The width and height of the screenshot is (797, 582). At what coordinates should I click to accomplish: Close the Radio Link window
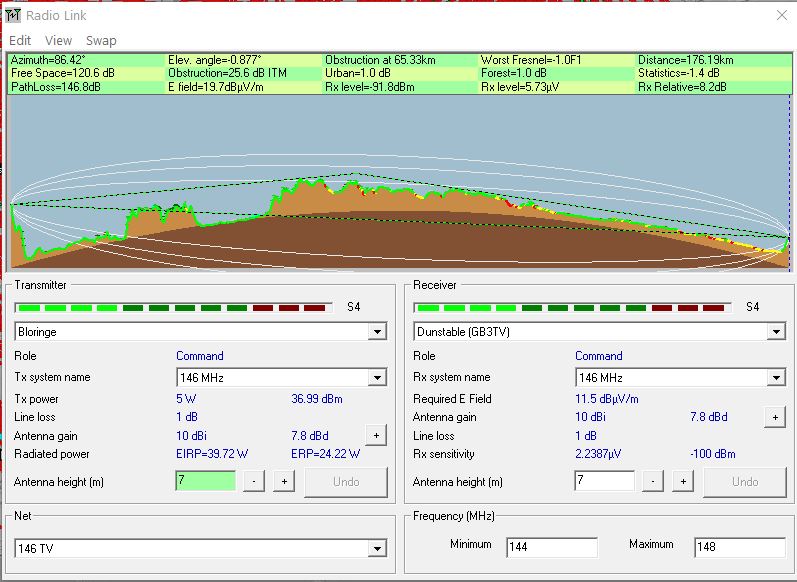point(782,15)
